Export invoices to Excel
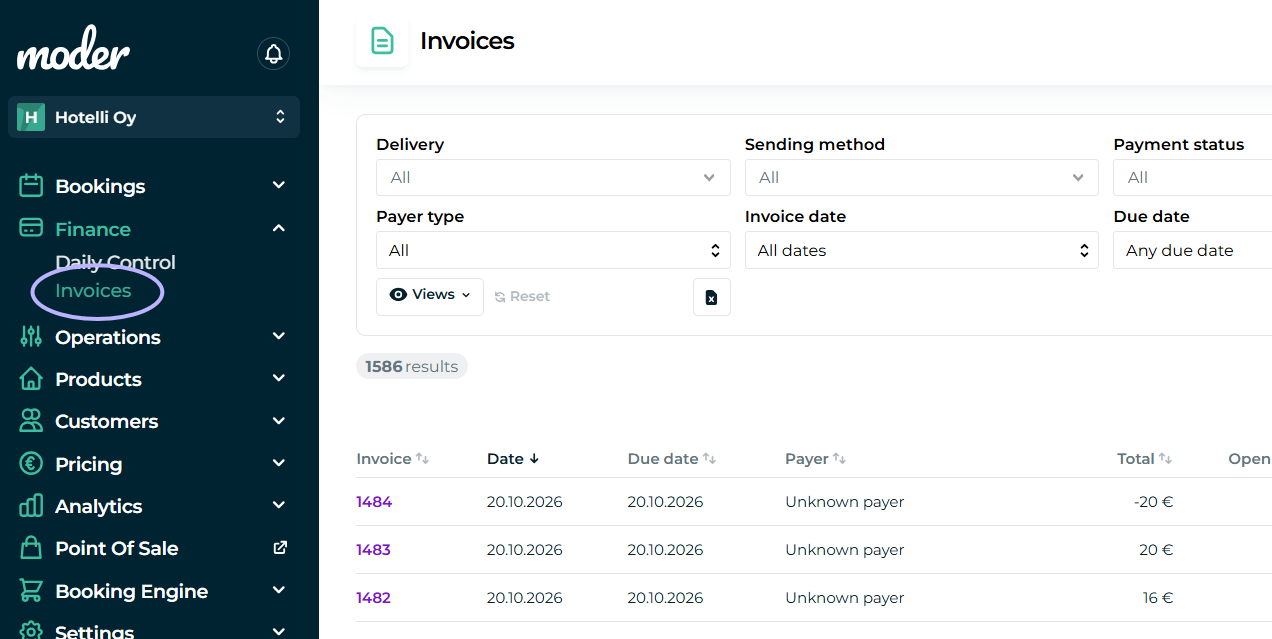Screen dimensions: 1272x639 711,297
